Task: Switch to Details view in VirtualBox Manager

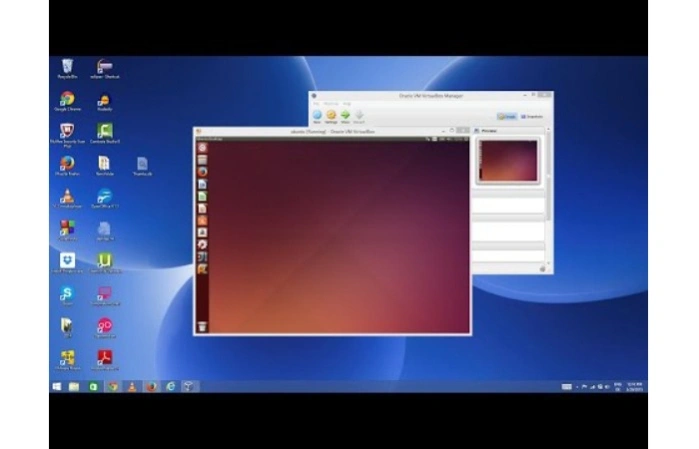Action: pyautogui.click(x=507, y=116)
